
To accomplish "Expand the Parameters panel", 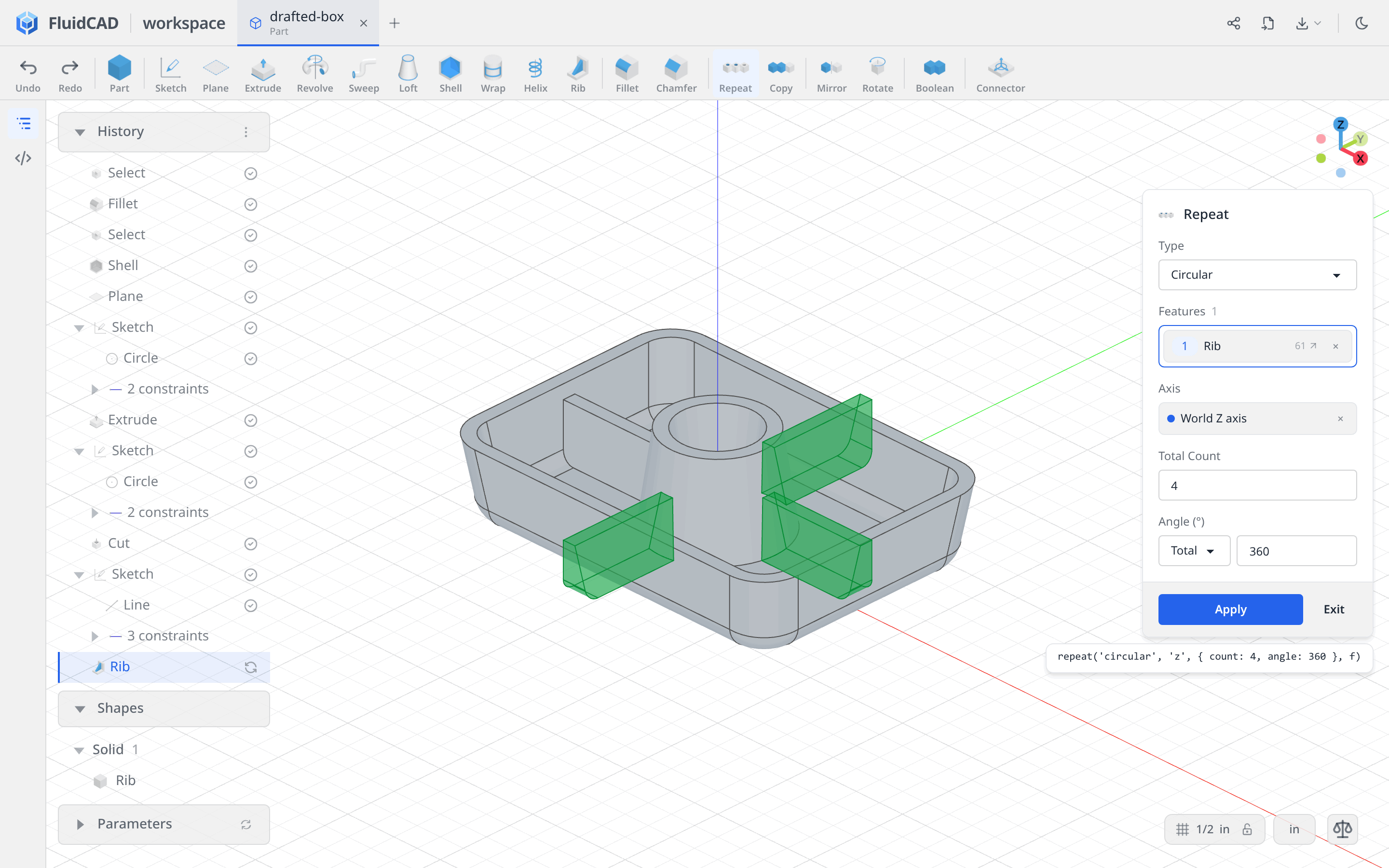I will [80, 825].
